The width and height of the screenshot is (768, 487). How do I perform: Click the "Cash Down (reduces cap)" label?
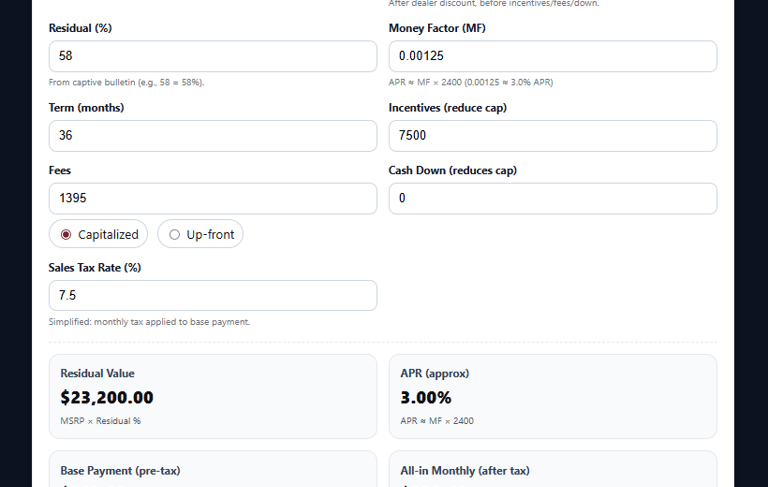point(450,171)
